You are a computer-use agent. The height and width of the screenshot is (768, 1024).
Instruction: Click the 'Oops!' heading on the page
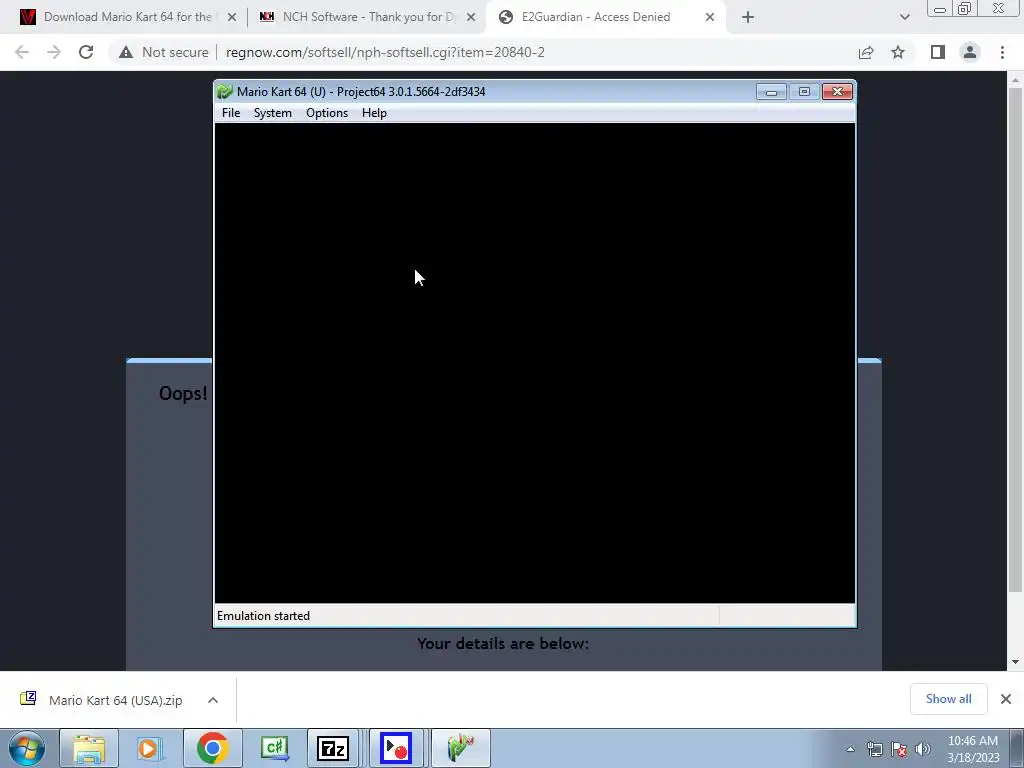point(183,393)
